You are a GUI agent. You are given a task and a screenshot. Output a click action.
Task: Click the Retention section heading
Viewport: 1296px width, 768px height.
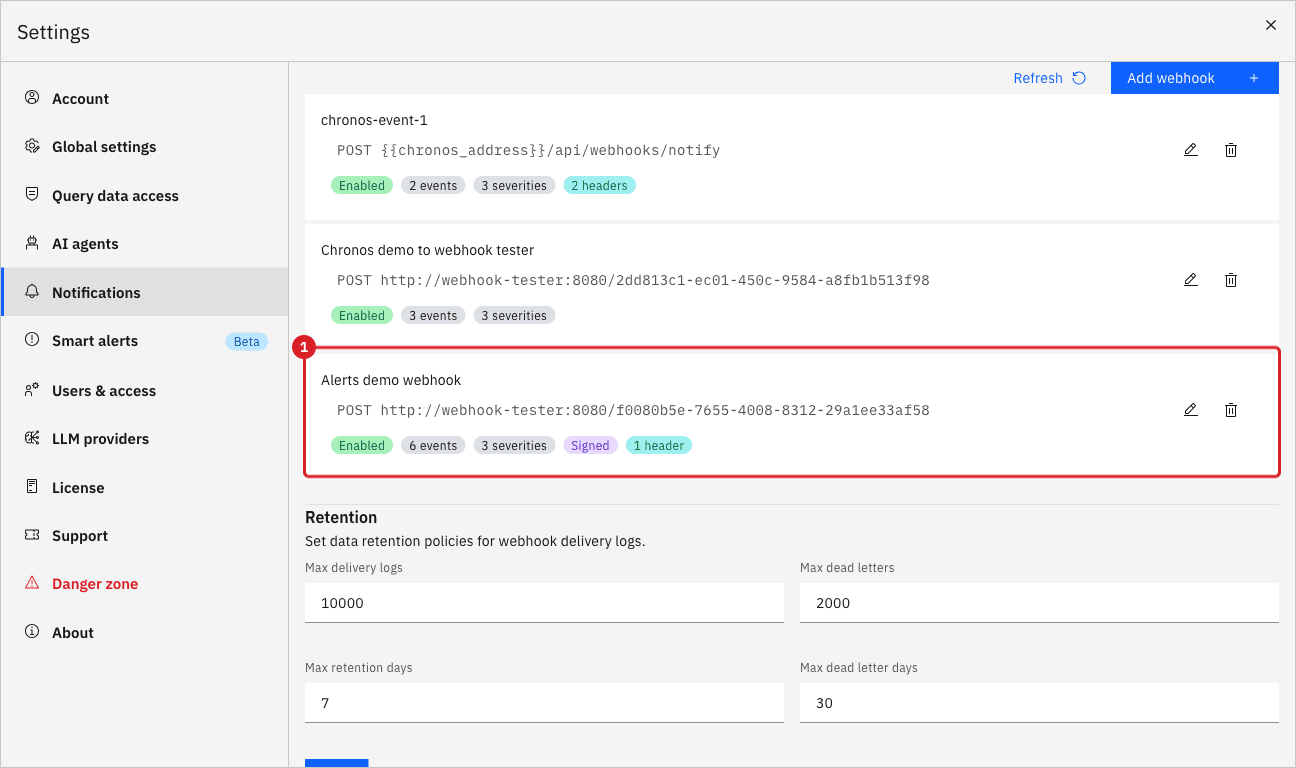click(341, 517)
